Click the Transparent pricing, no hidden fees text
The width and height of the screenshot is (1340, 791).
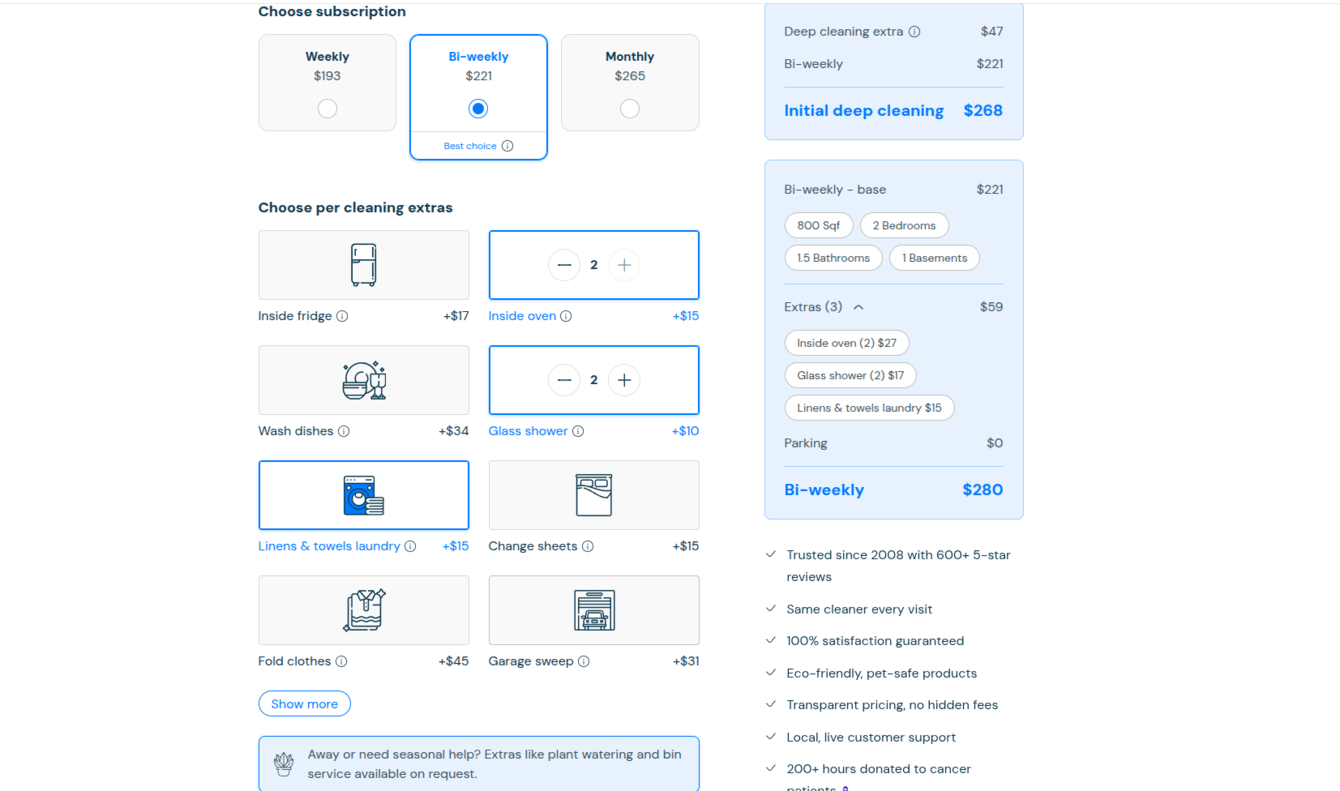click(892, 705)
